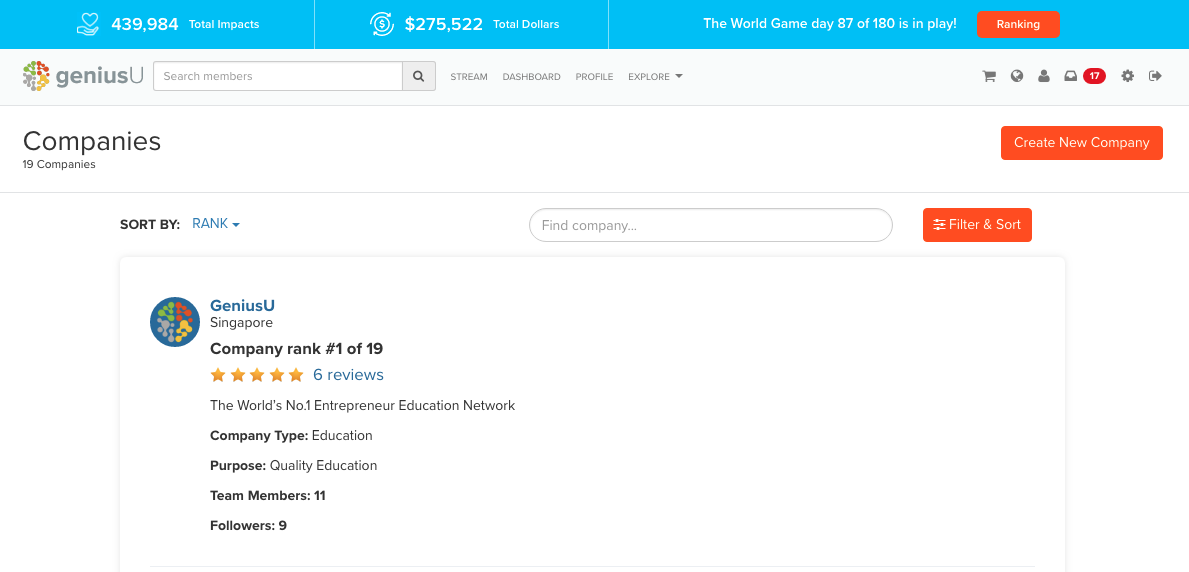Open Filter & Sort options
Screen dimensions: 1189x572
point(977,225)
